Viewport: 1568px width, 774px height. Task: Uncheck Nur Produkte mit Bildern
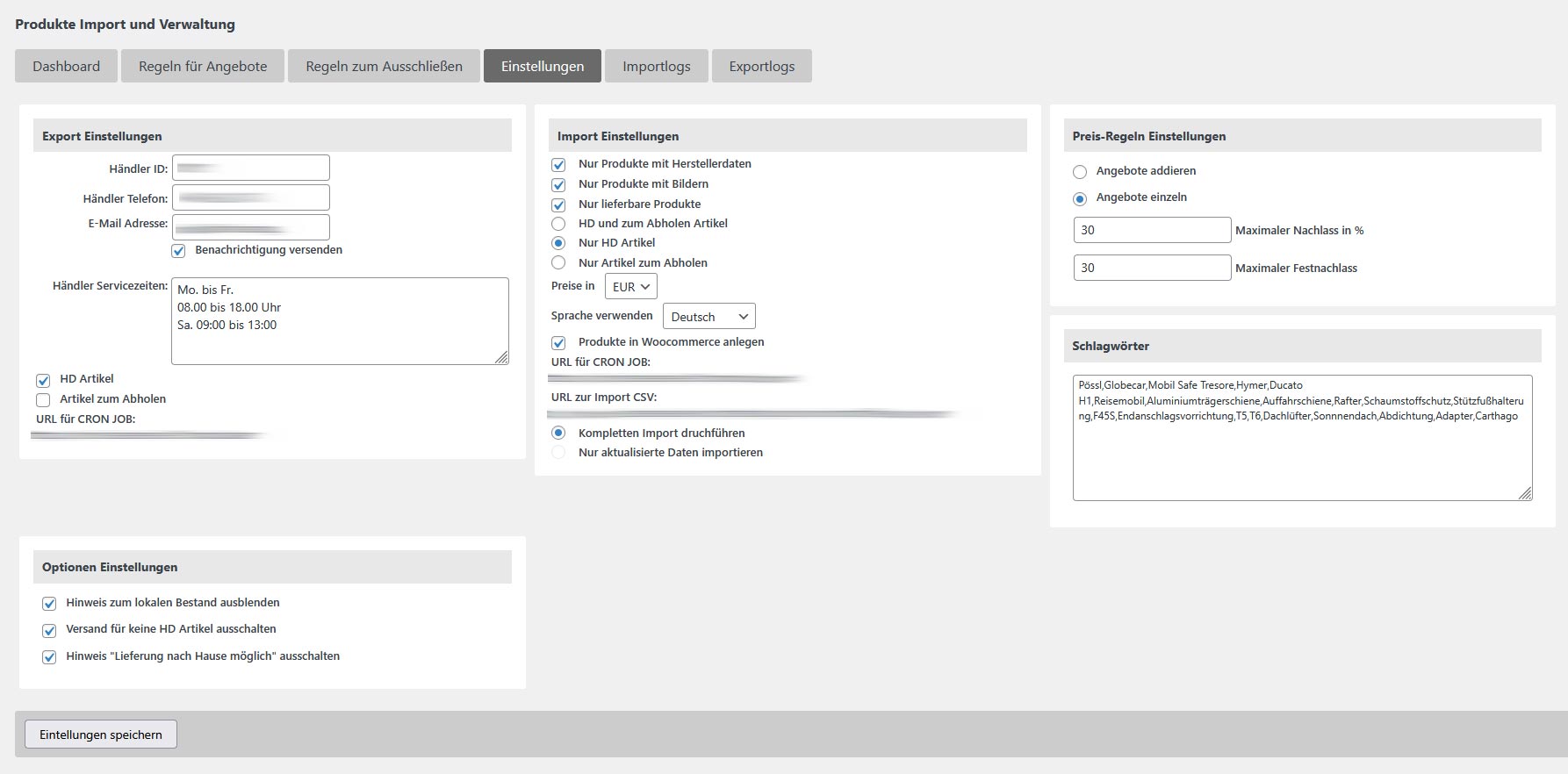[558, 185]
